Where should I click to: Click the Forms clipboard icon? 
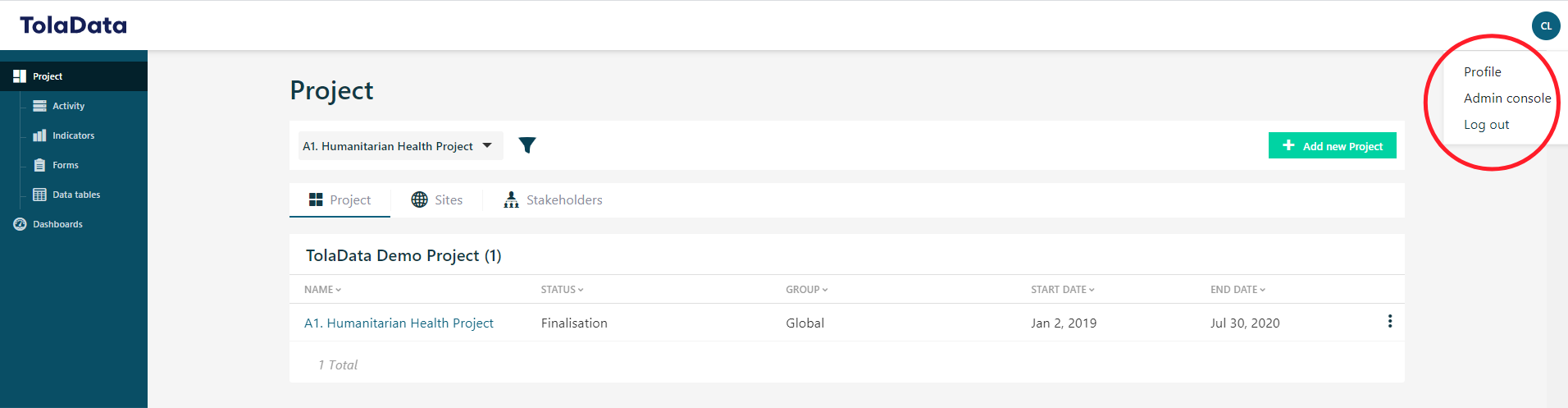tap(39, 165)
